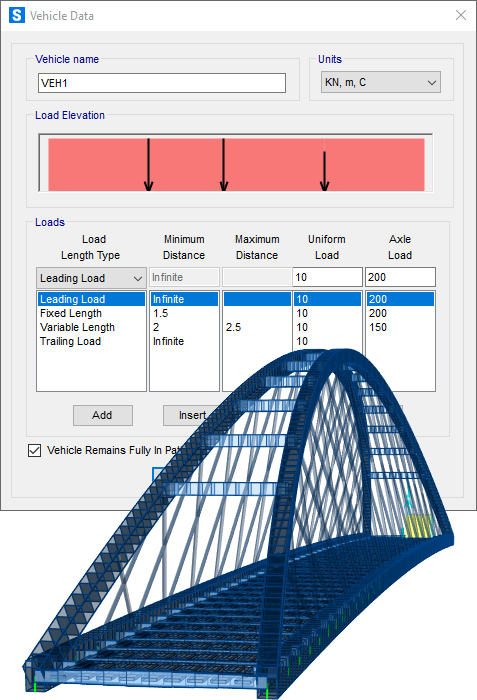Viewport: 477px width, 700px height.
Task: Click the first axle arrow in Load Elevation
Action: [x=149, y=164]
